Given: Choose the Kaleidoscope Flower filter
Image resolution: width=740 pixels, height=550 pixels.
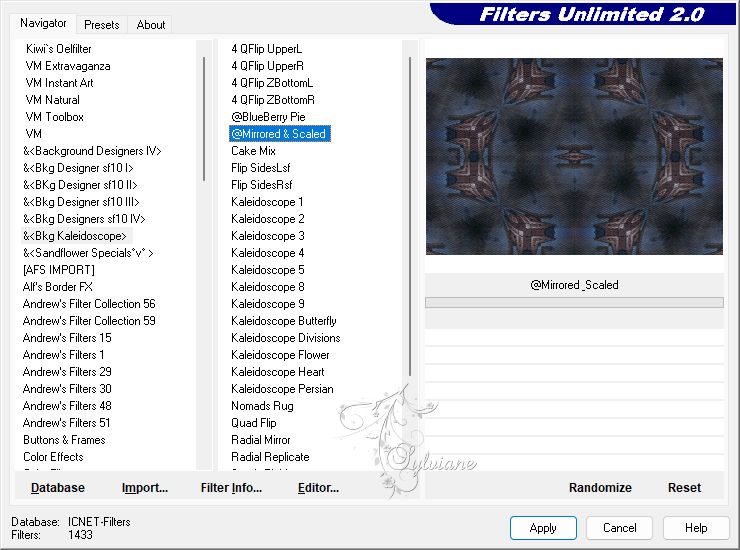Looking at the screenshot, I should point(280,355).
